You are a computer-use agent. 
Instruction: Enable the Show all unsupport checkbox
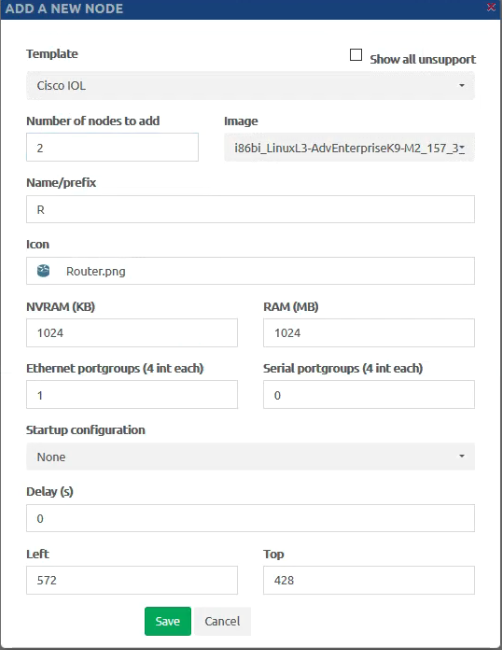(356, 55)
